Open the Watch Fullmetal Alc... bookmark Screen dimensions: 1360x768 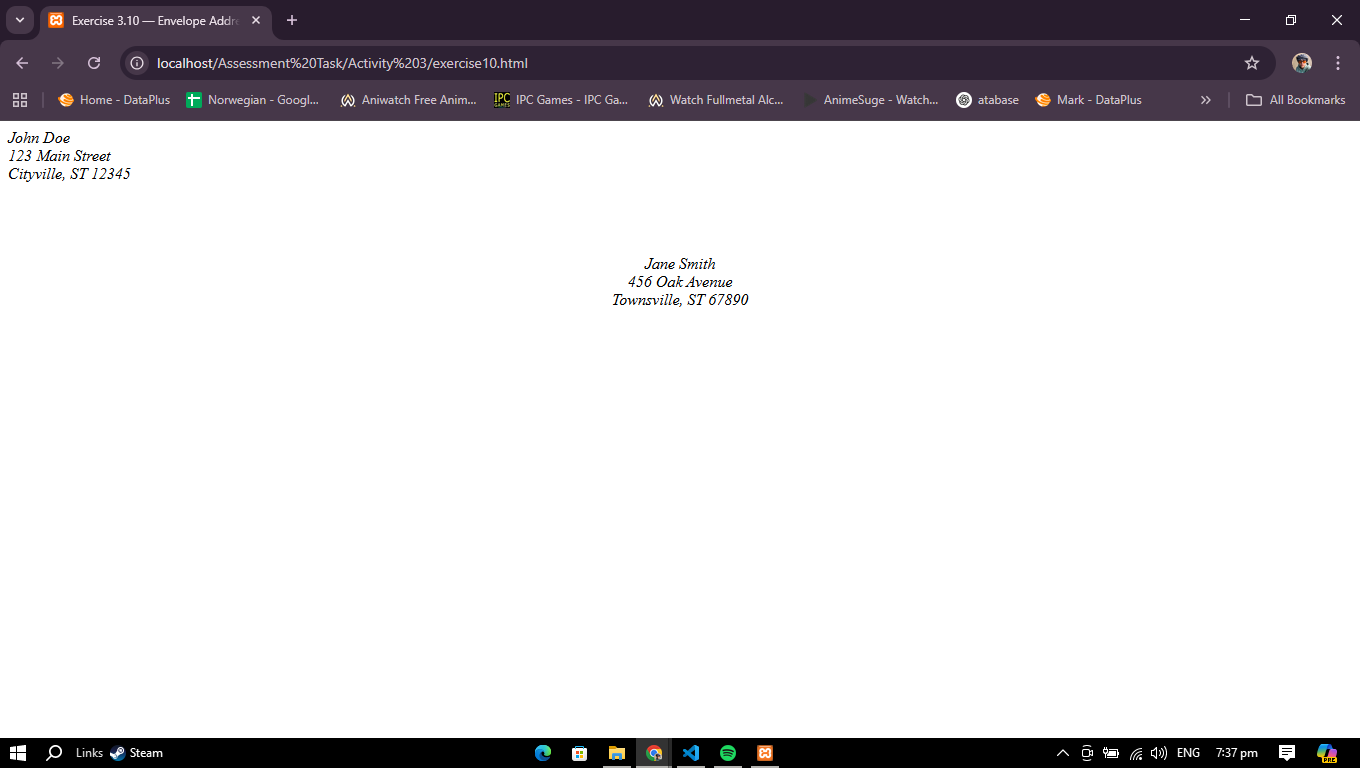[x=716, y=100]
